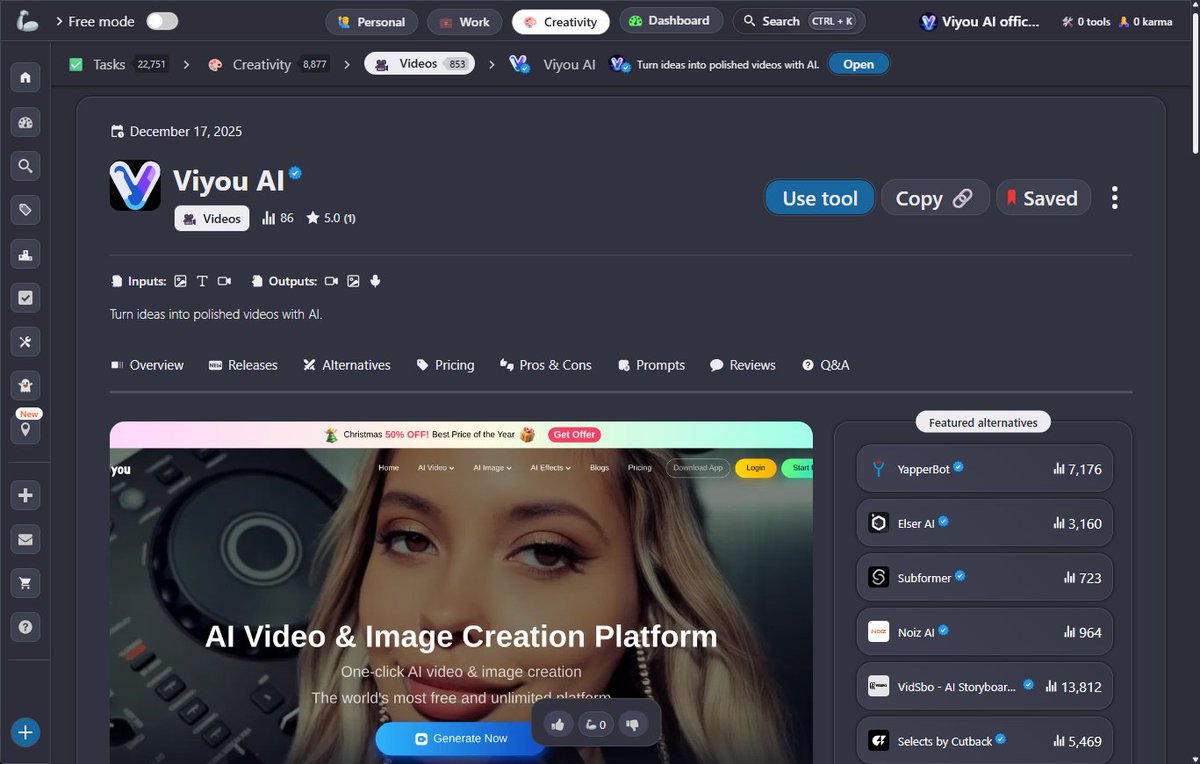Go to the Releases section tab
This screenshot has height=764, width=1200.
243,365
